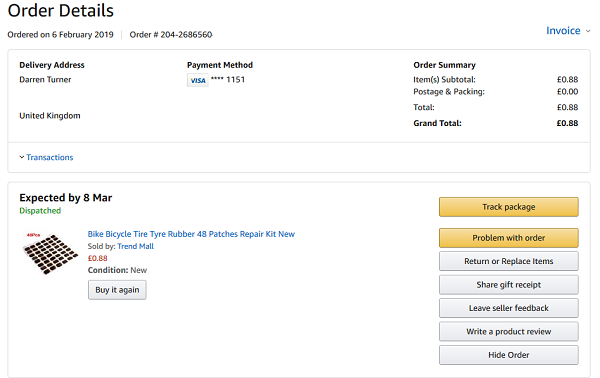
Task: Open the bike patches product thumbnail
Action: (50, 253)
